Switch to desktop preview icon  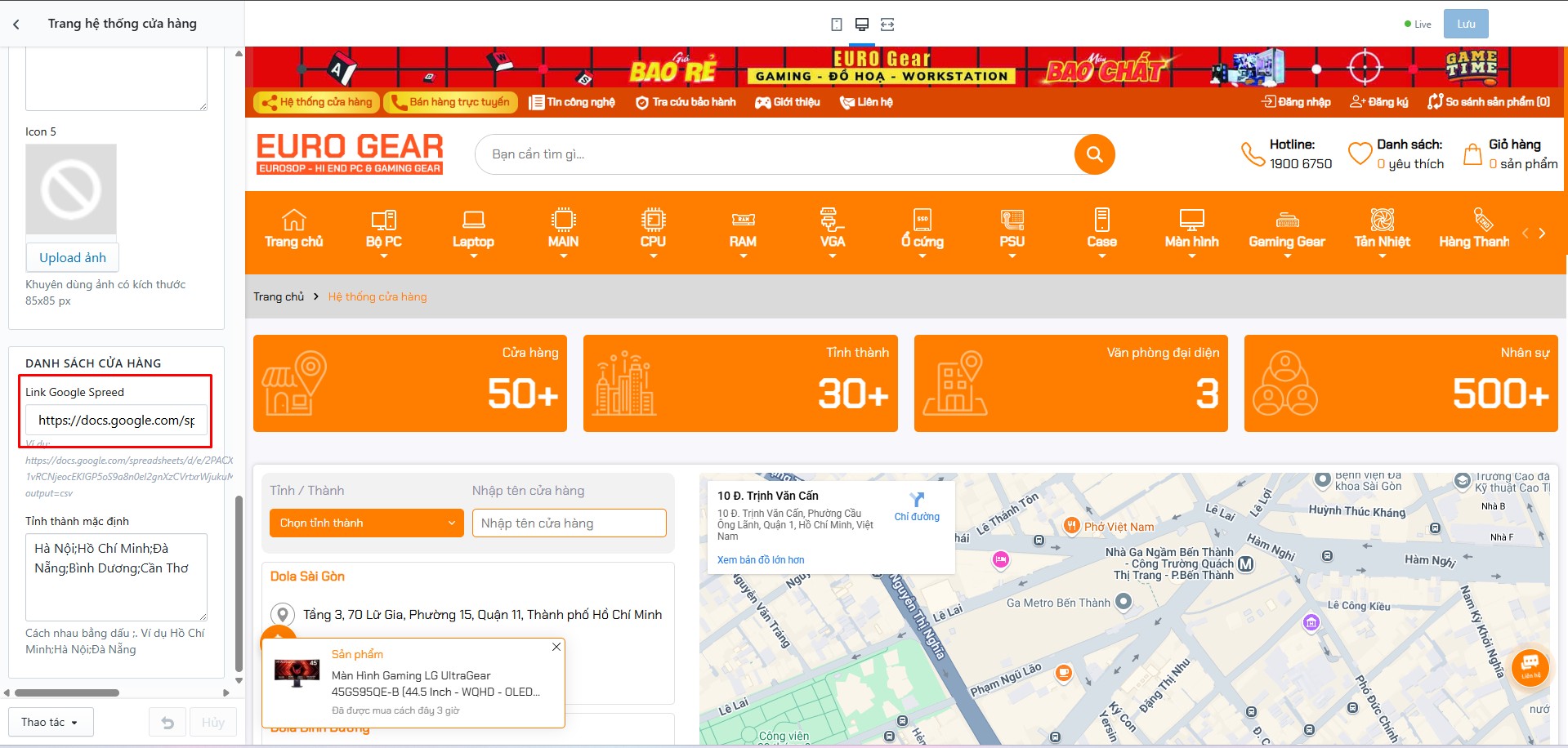coord(862,24)
